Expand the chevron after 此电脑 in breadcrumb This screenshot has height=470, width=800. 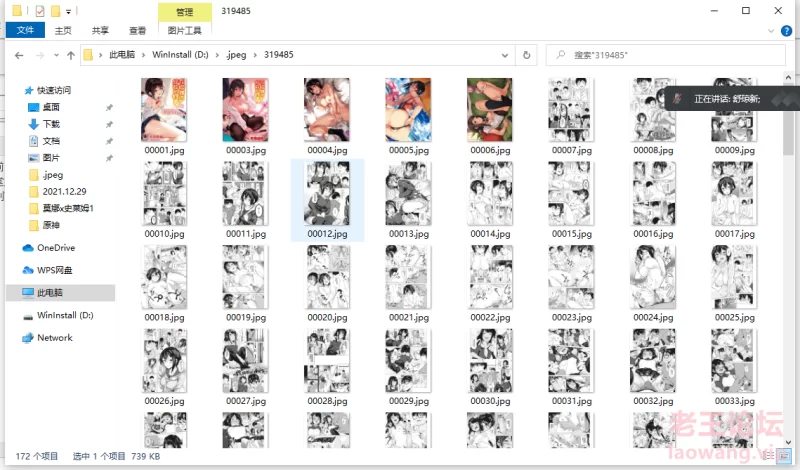point(143,55)
